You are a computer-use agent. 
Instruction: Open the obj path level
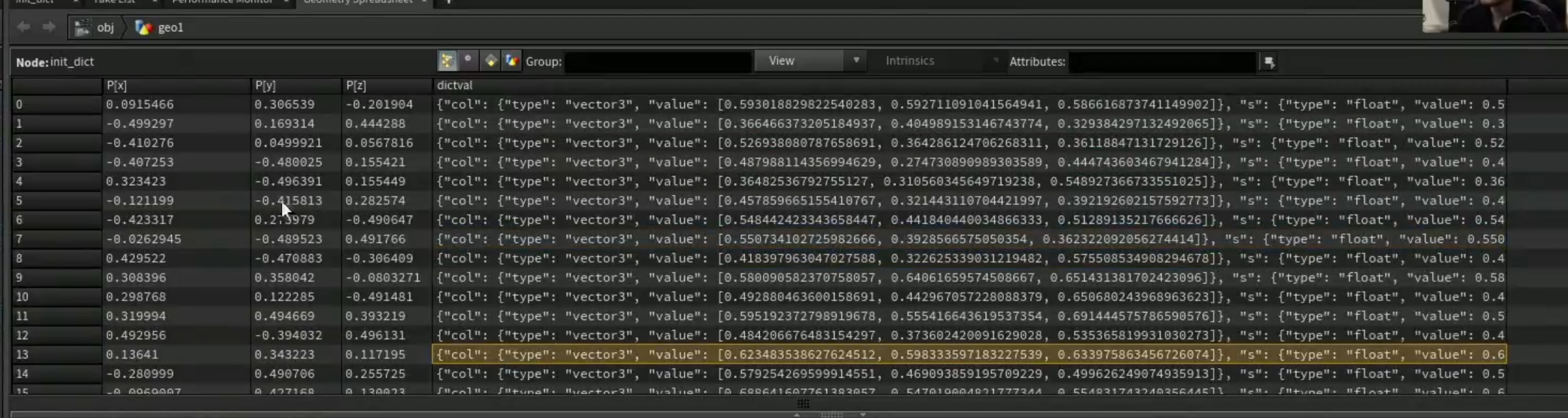[95, 27]
